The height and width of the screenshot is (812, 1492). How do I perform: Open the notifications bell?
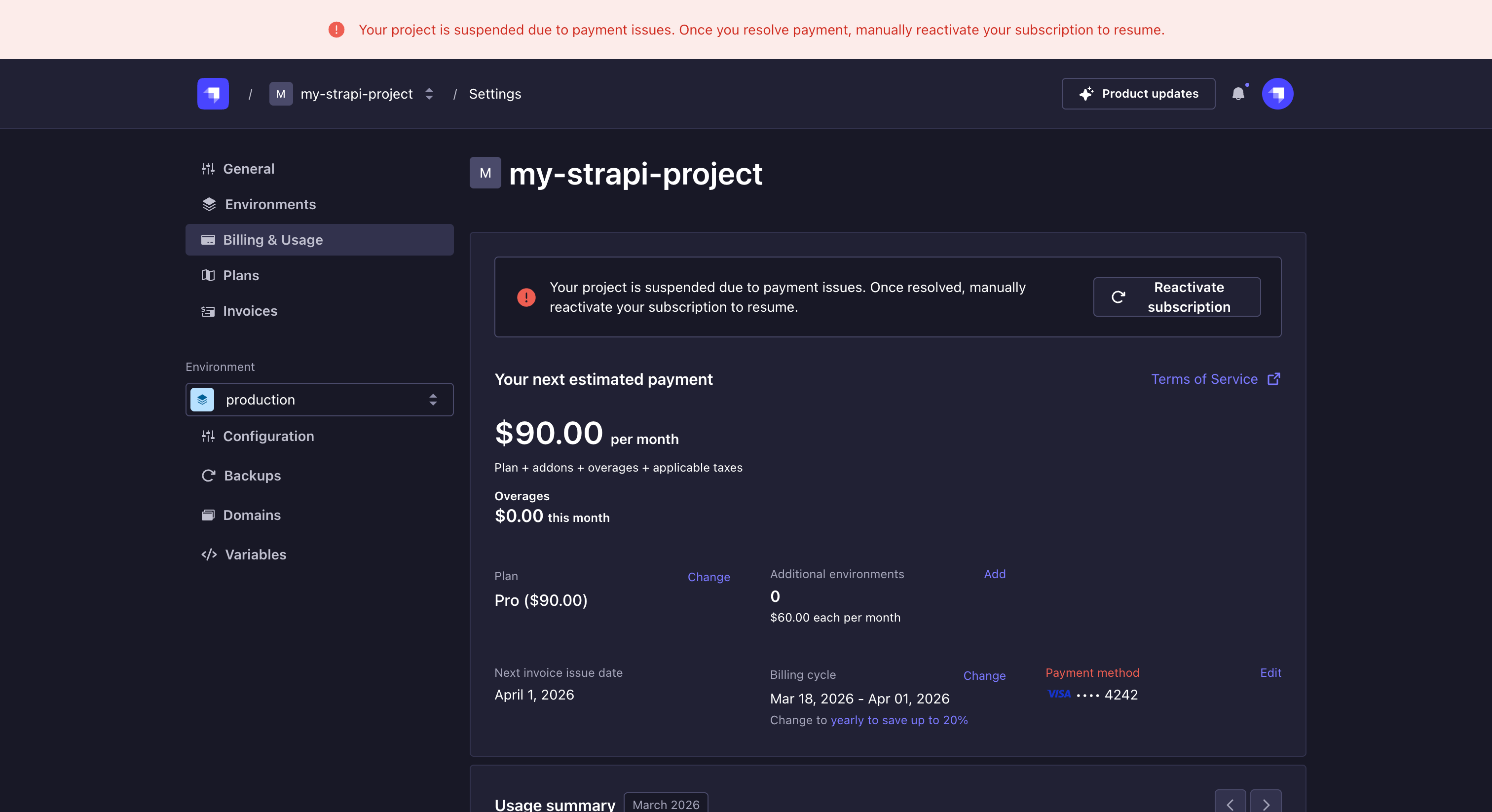pos(1238,94)
